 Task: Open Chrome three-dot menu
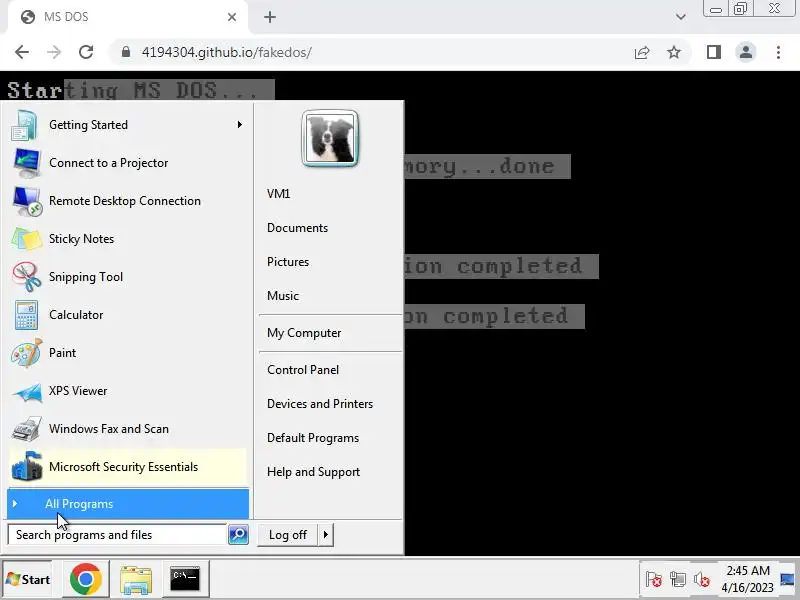(x=778, y=52)
